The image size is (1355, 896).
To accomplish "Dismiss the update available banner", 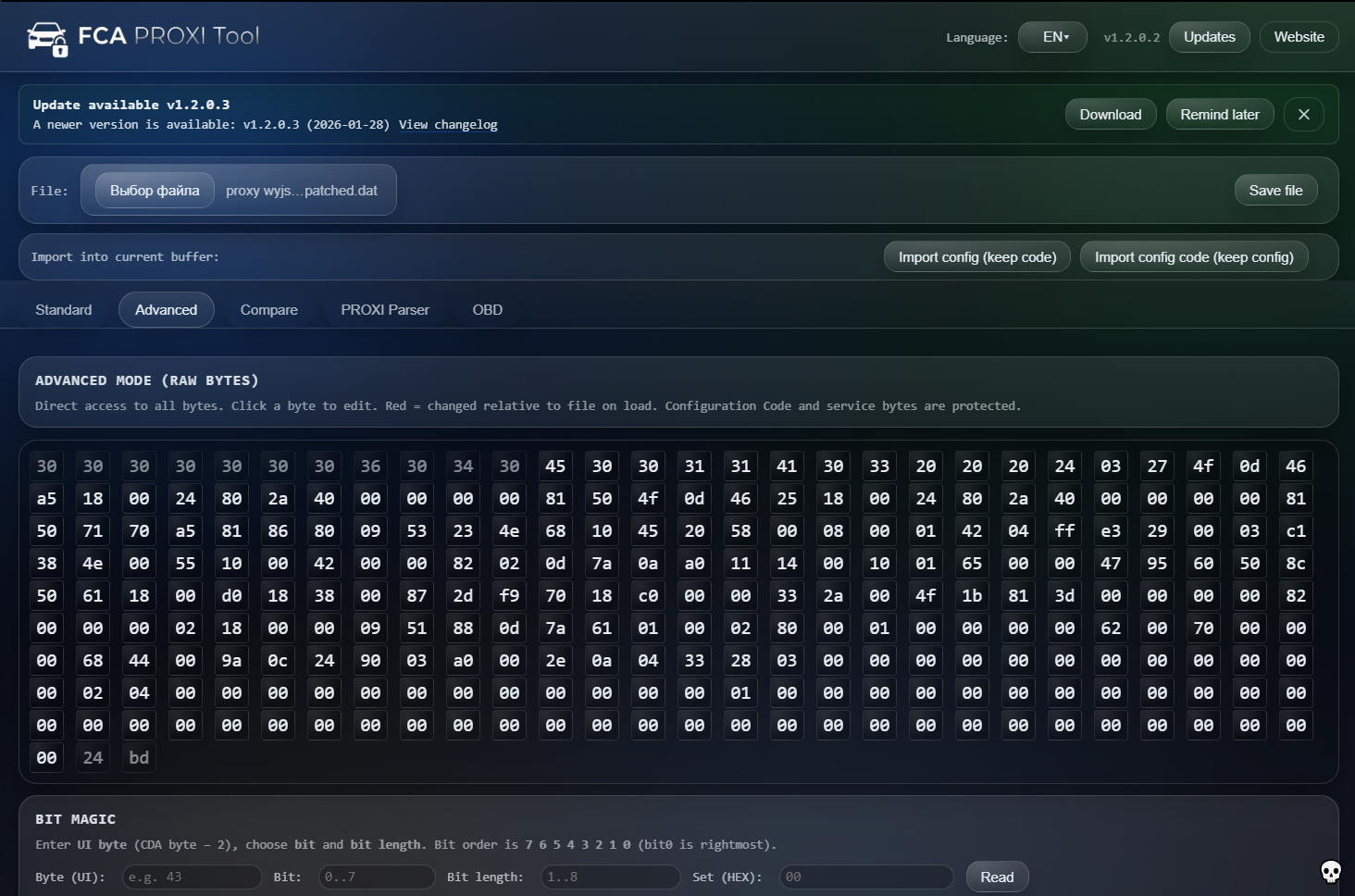I will coord(1304,114).
